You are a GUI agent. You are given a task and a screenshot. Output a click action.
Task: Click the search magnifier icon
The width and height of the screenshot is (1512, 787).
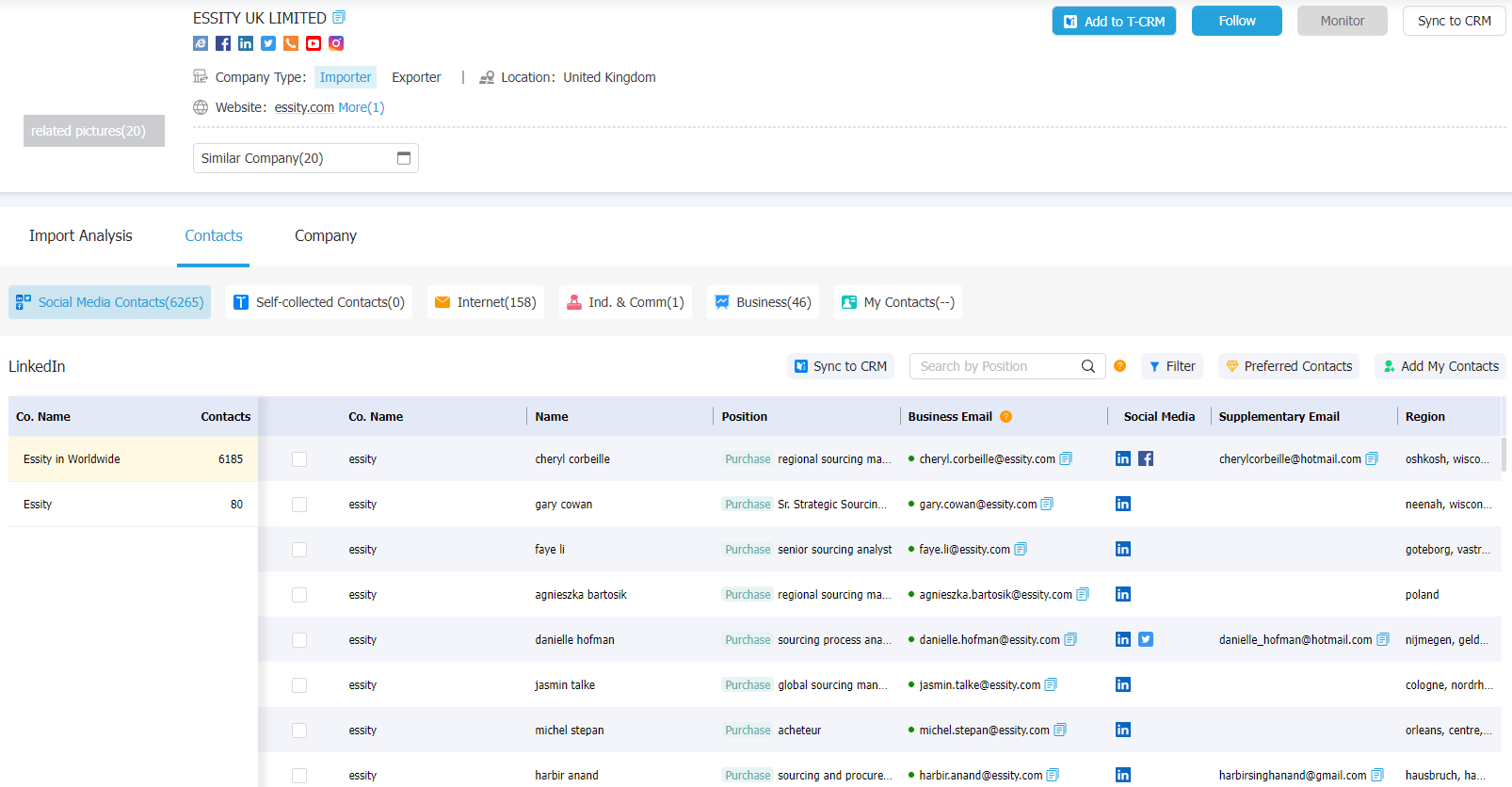pyautogui.click(x=1088, y=366)
